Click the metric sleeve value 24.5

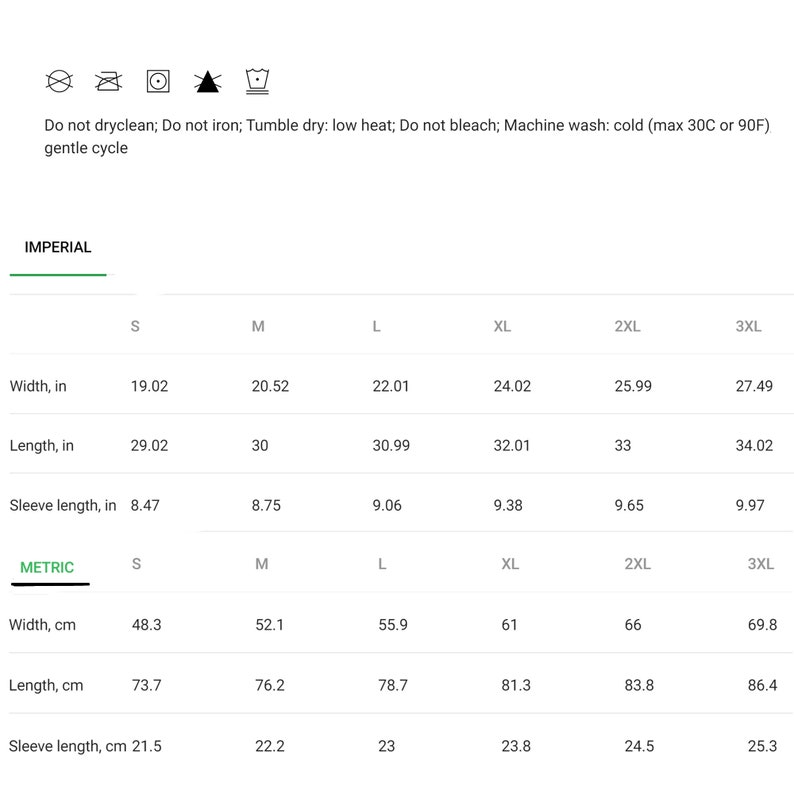[x=639, y=746]
